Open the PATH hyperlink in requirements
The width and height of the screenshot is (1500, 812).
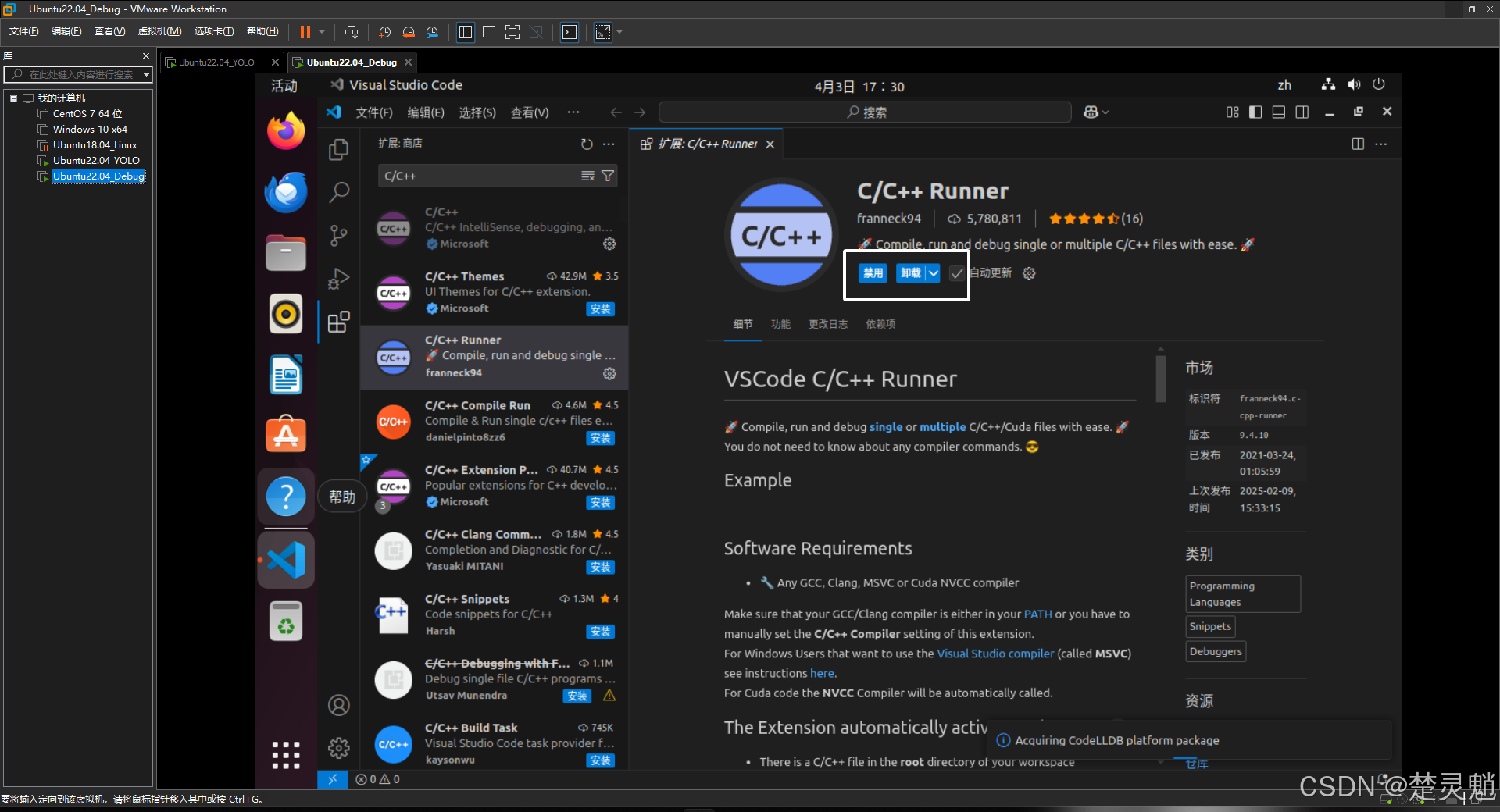[1037, 614]
